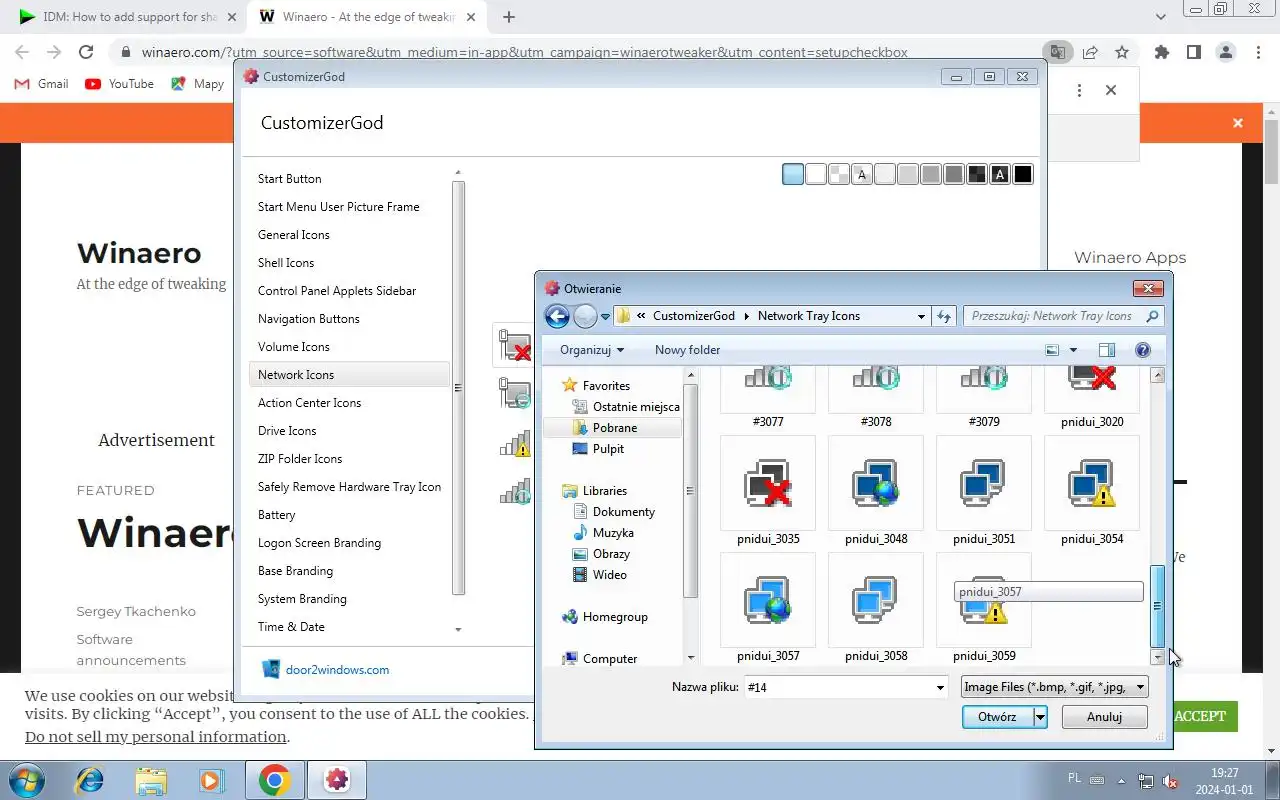Viewport: 1280px width, 800px height.
Task: Open the YouTube bookmark
Action: 120,84
